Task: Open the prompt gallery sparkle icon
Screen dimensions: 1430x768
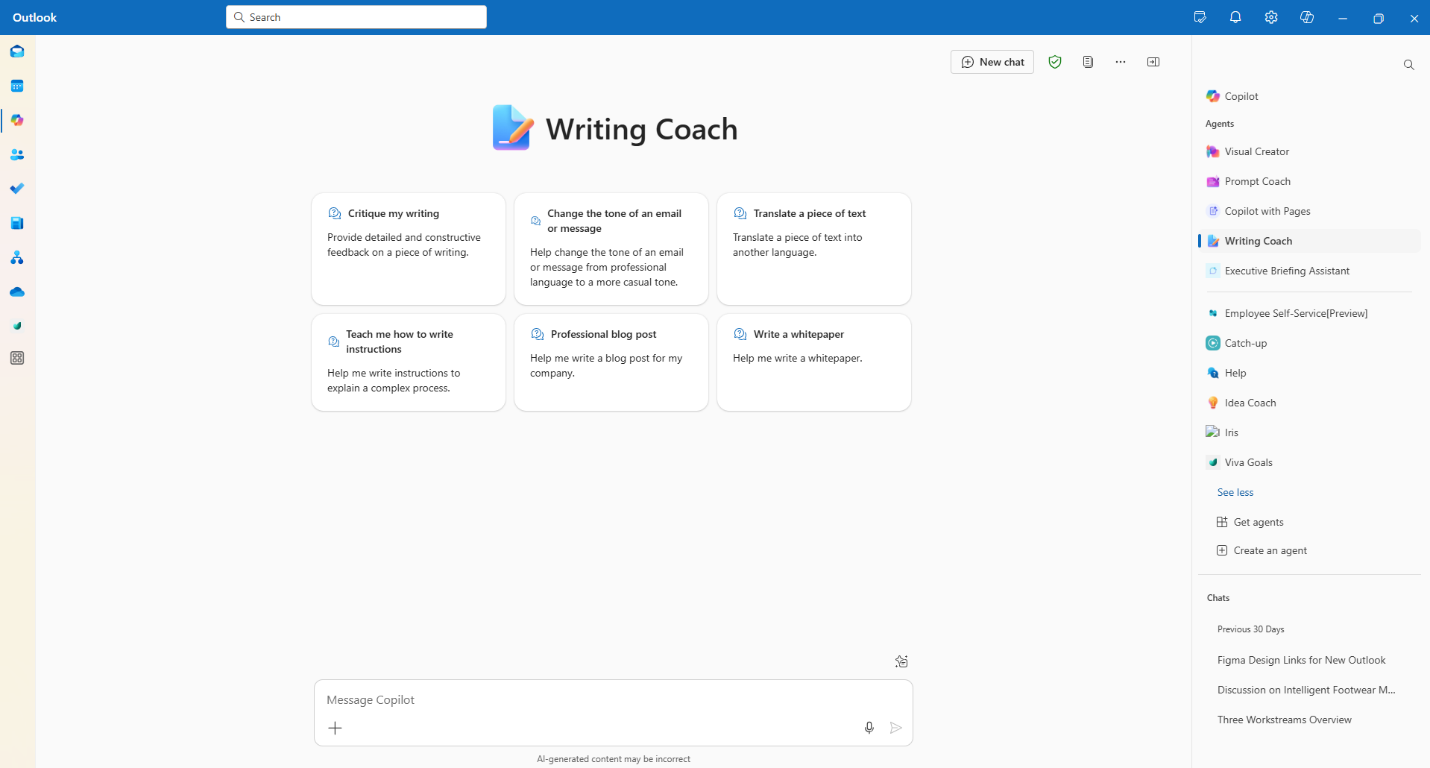Action: [901, 661]
